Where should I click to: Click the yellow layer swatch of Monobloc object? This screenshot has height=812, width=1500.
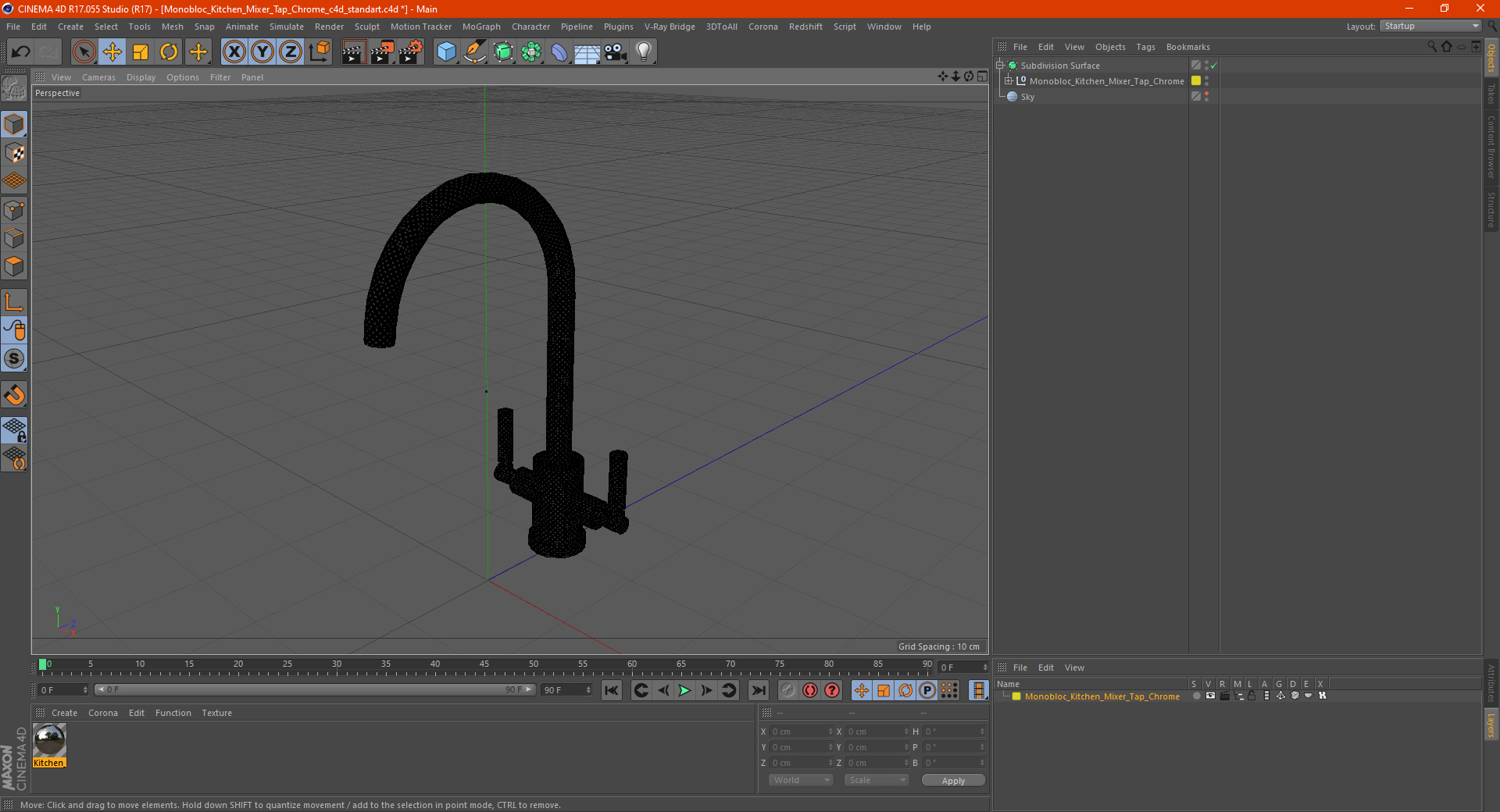1196,80
